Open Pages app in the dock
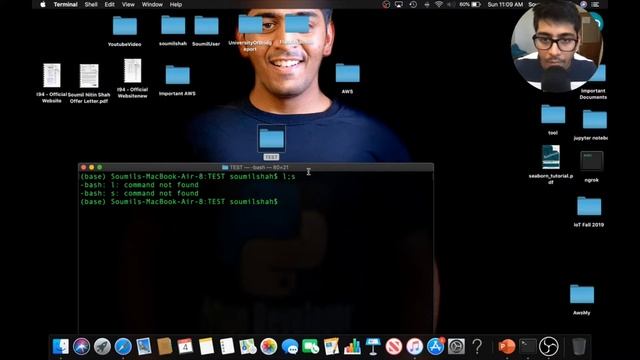This screenshot has width=640, height=360. pos(331,347)
